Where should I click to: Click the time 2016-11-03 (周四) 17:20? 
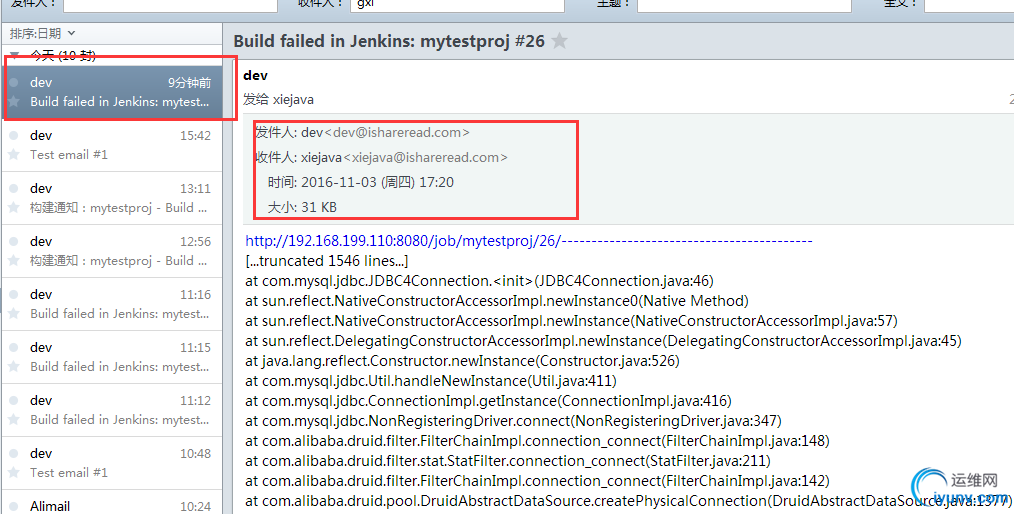(378, 182)
